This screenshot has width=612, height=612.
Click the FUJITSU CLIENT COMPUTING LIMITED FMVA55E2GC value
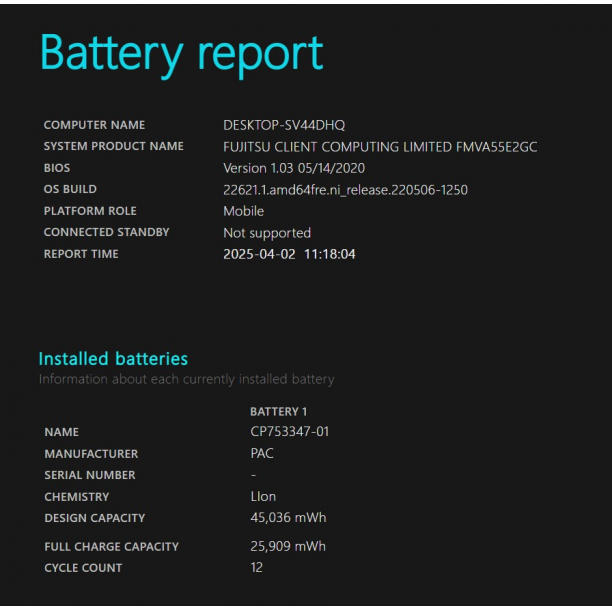(380, 147)
